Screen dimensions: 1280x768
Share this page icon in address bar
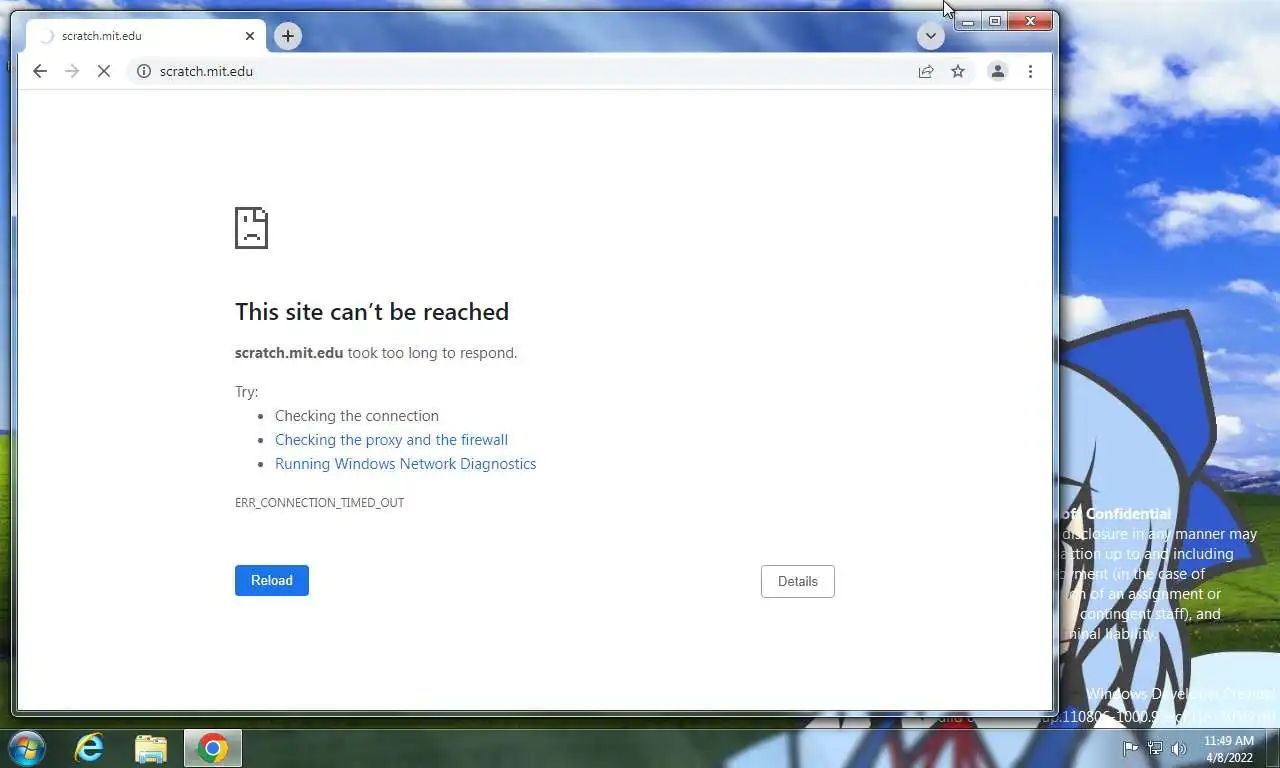(x=926, y=71)
